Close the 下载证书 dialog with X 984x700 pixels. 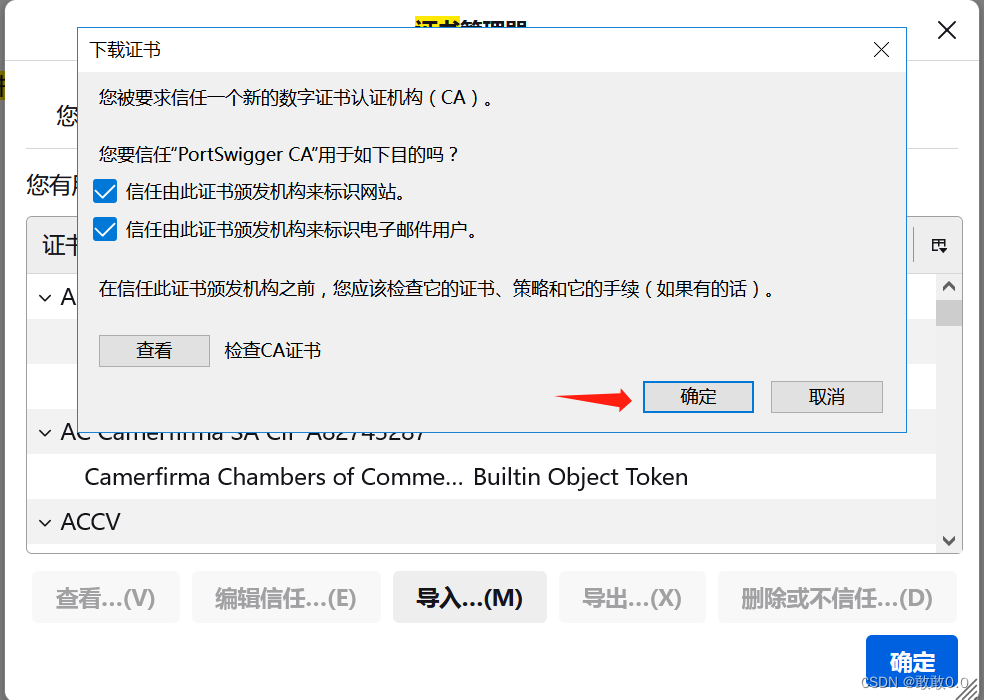pos(881,50)
